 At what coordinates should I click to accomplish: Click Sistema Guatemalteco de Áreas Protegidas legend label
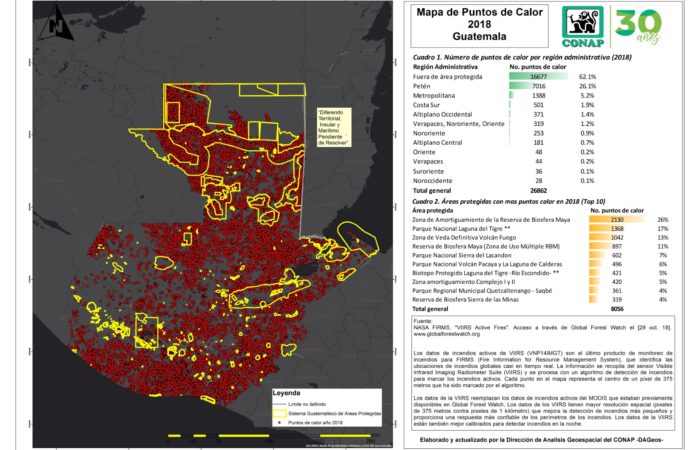tap(334, 413)
